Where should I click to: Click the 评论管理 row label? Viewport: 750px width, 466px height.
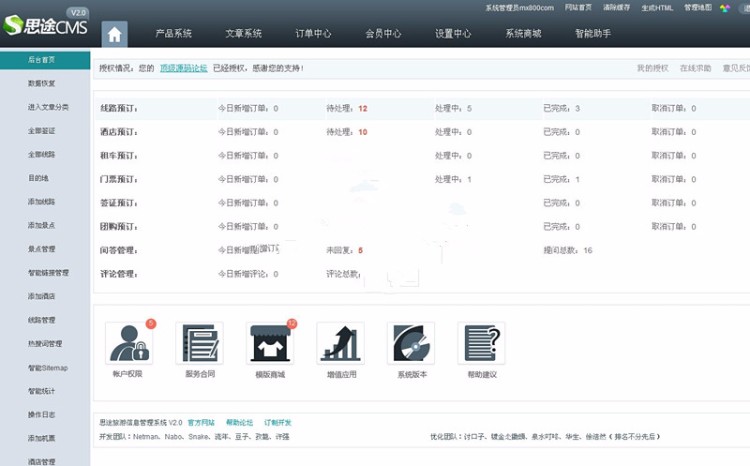point(119,274)
